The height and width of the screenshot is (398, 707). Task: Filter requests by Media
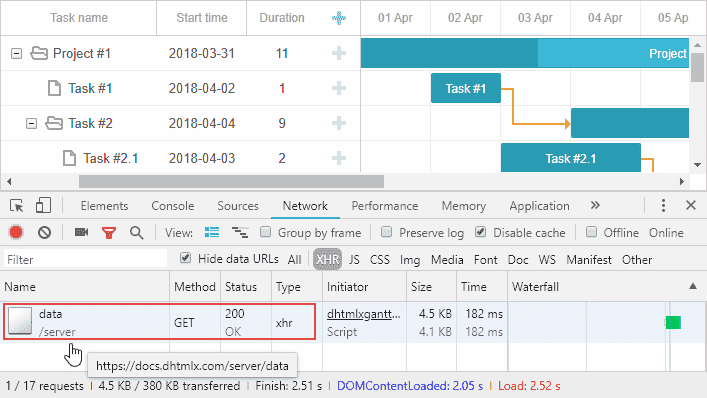[447, 260]
